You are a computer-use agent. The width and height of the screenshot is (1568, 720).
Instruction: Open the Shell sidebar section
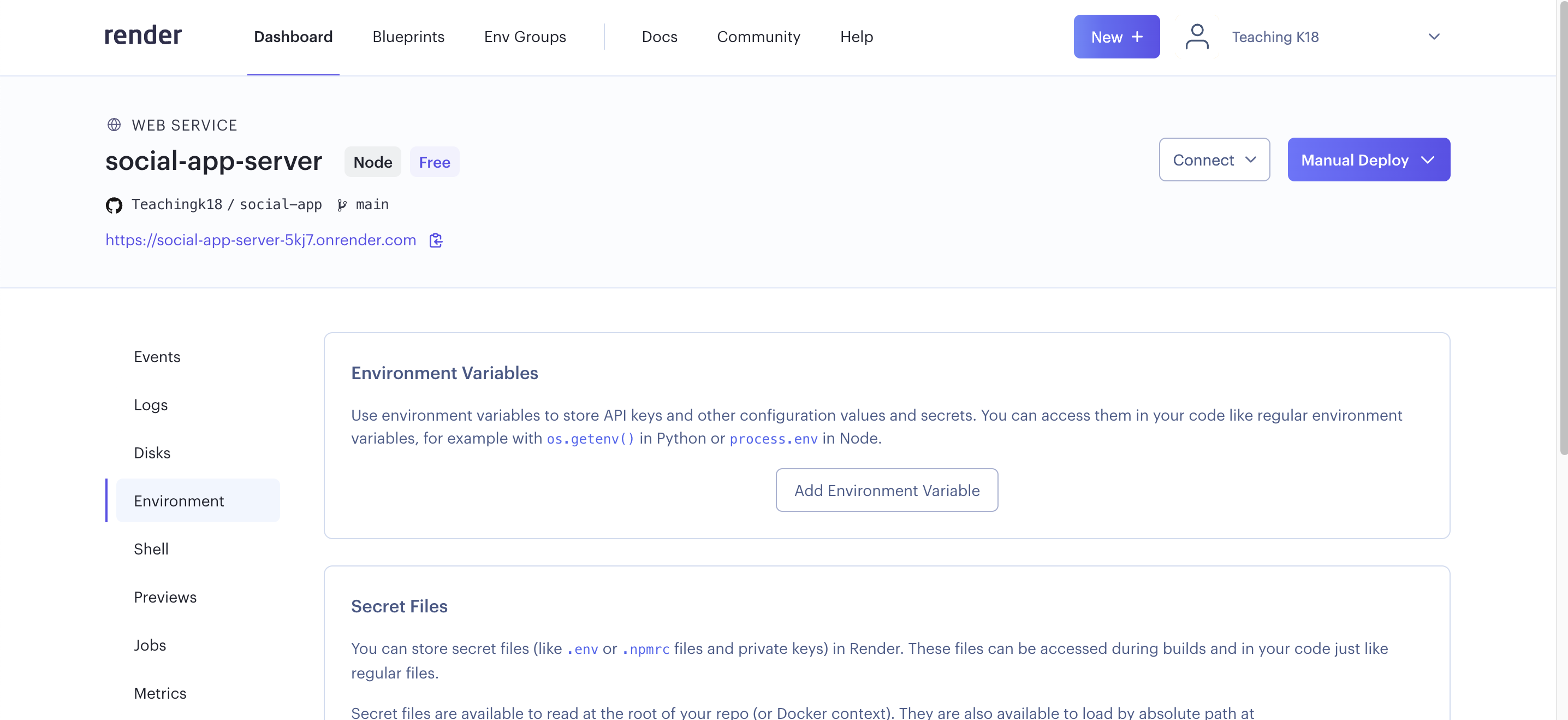coord(151,549)
